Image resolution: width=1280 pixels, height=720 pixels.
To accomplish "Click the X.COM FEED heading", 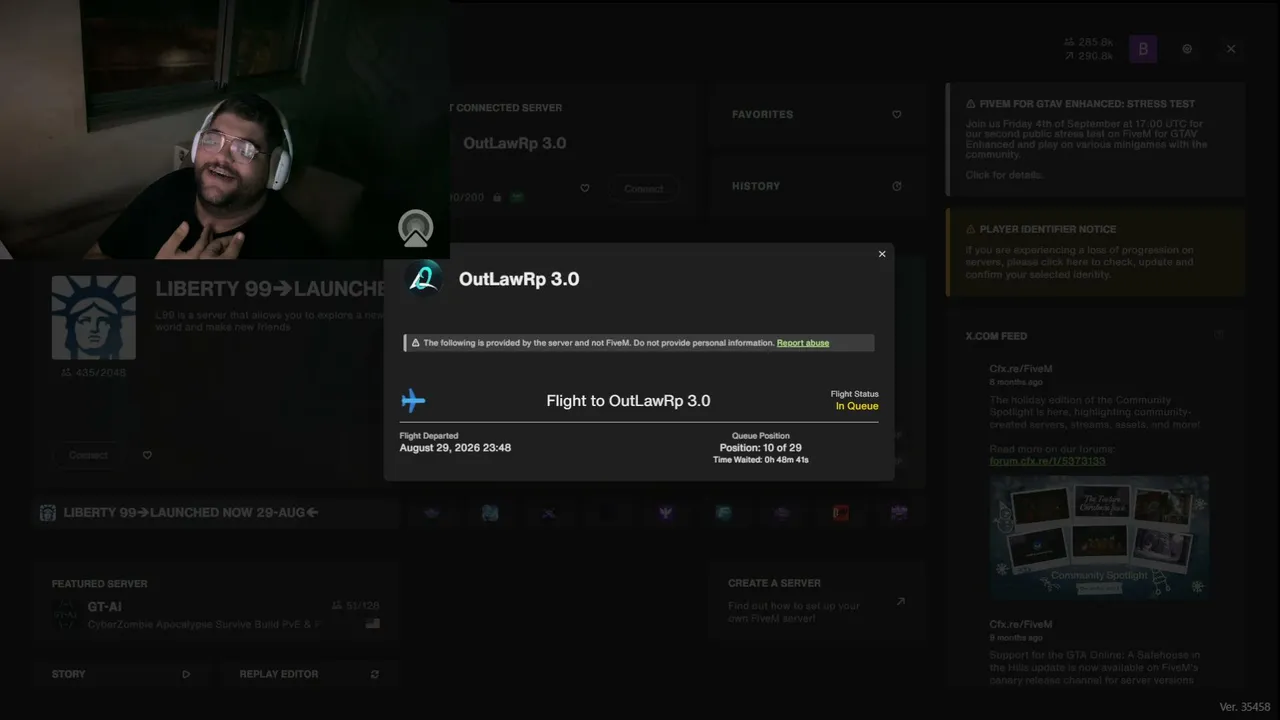I will pos(996,336).
